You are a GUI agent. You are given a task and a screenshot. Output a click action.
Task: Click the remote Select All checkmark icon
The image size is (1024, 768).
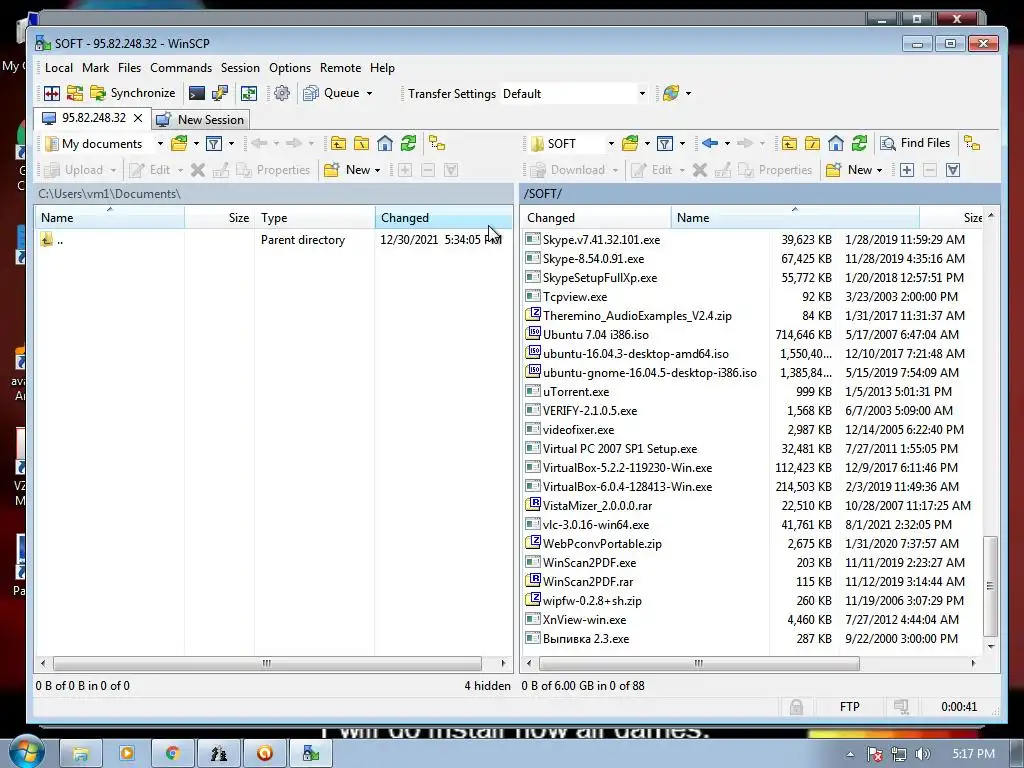coord(953,170)
